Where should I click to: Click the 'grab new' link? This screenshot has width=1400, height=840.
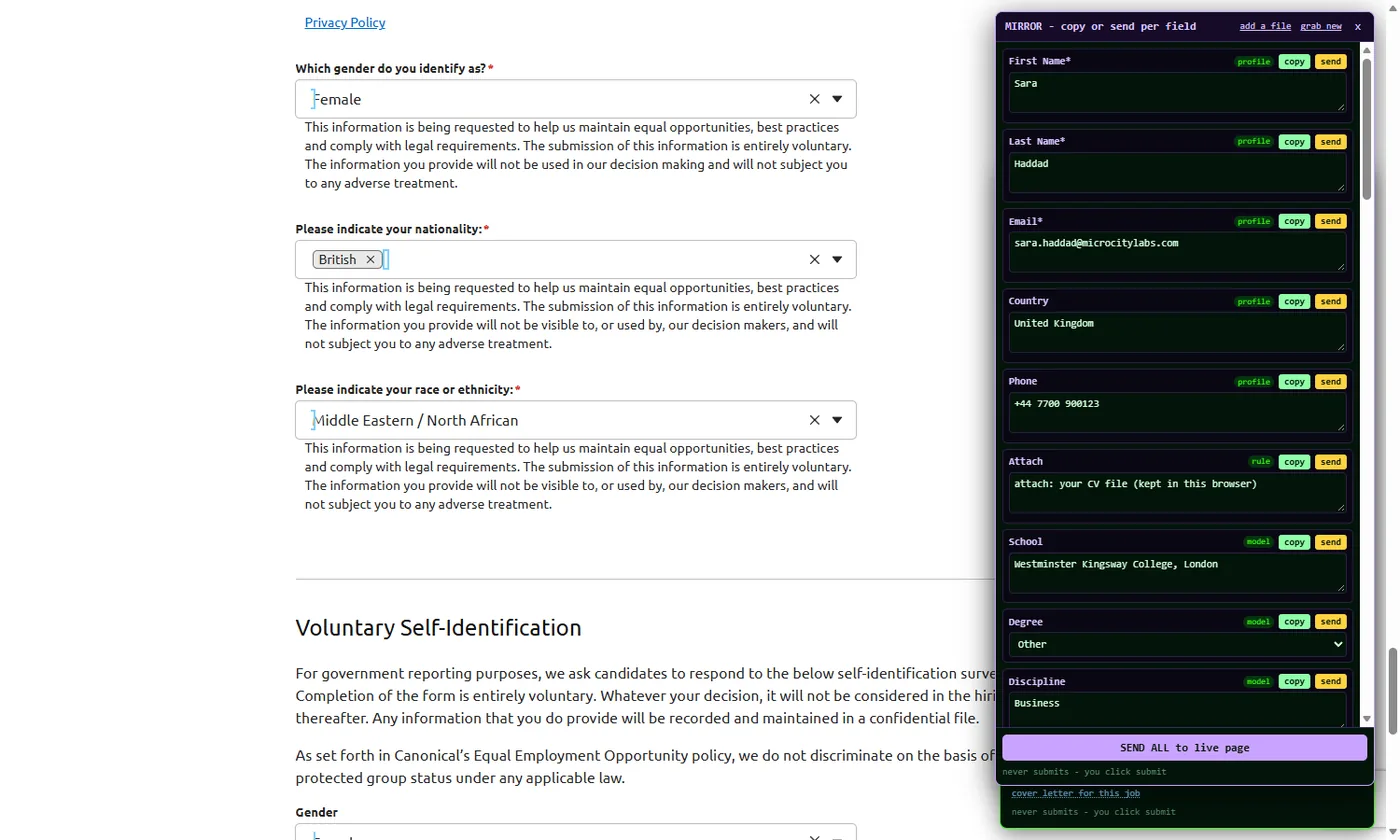pyautogui.click(x=1321, y=26)
